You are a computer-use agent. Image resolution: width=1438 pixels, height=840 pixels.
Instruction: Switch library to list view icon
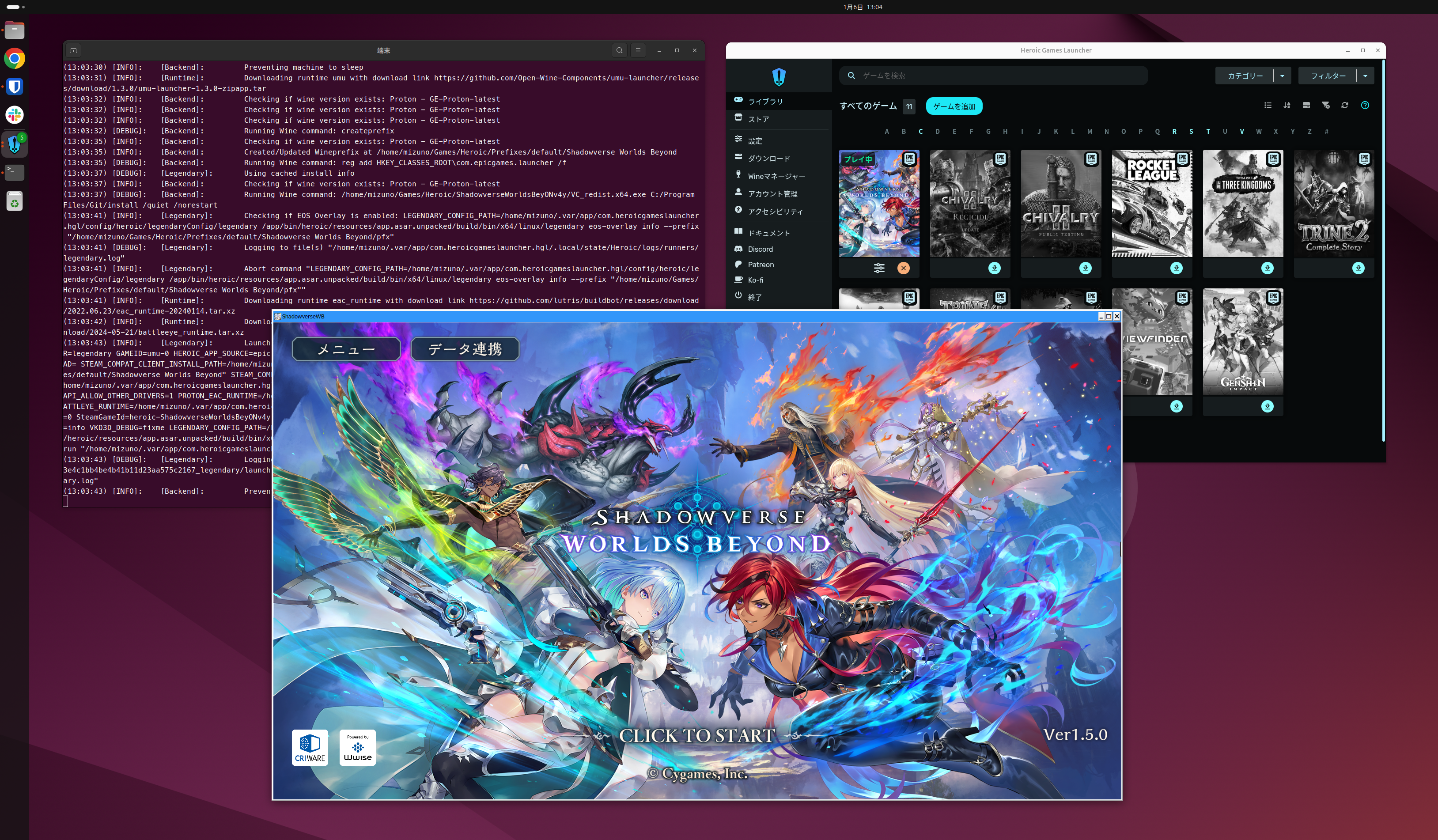point(1268,106)
